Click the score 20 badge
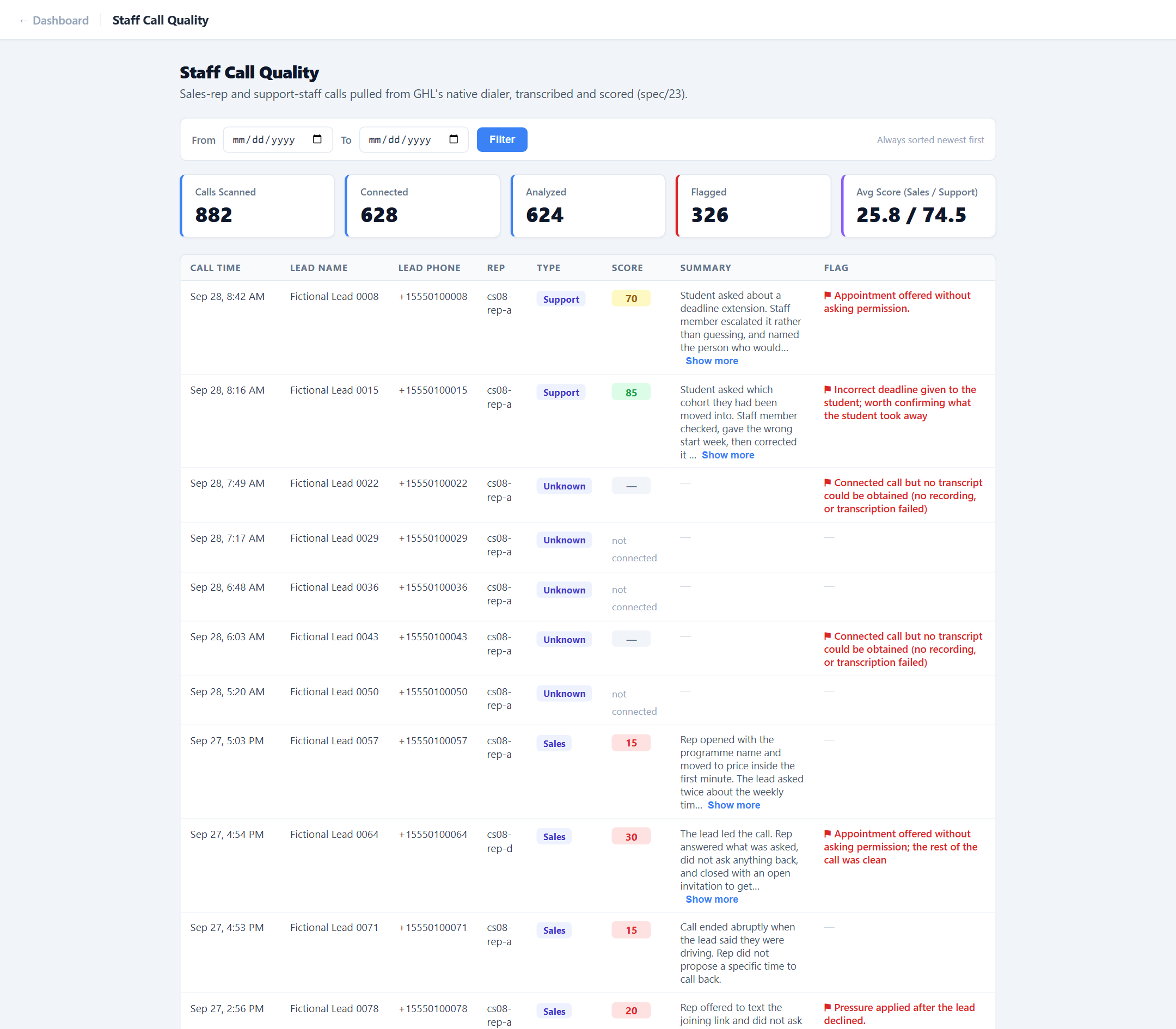Viewport: 1176px width, 1029px height. (631, 1010)
